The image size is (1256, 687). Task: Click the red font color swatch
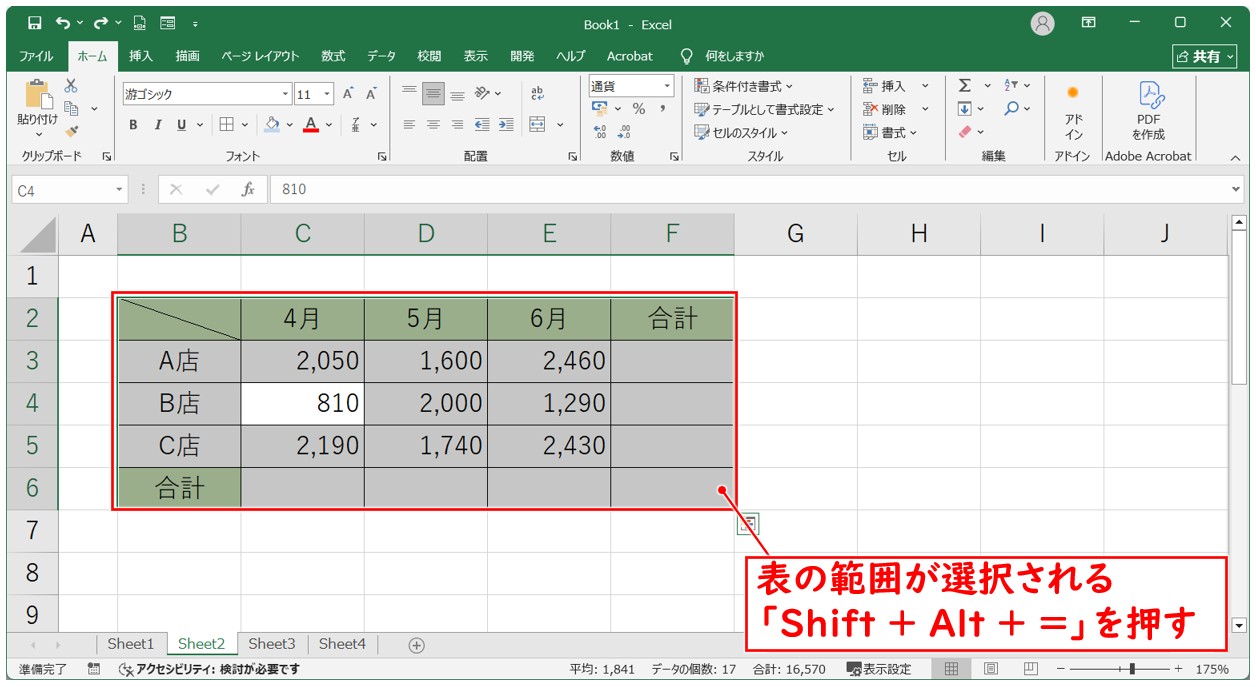(311, 125)
